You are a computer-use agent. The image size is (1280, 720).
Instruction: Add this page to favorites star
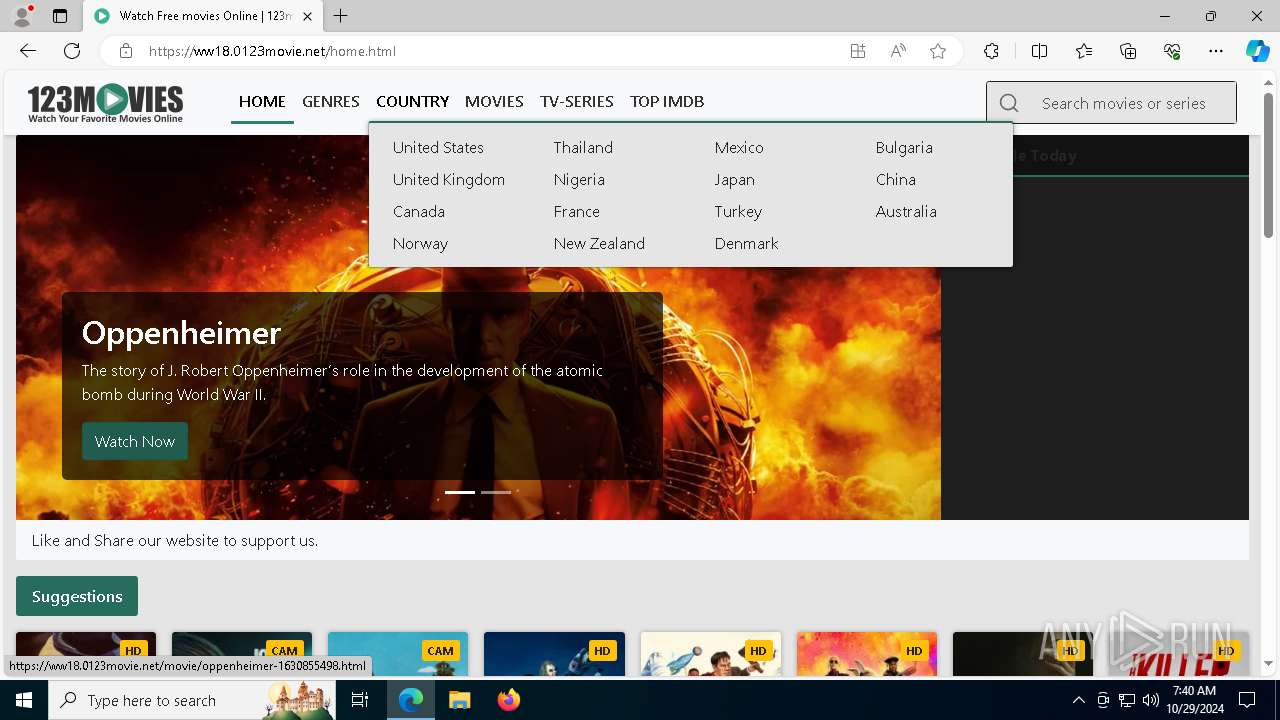click(x=938, y=51)
